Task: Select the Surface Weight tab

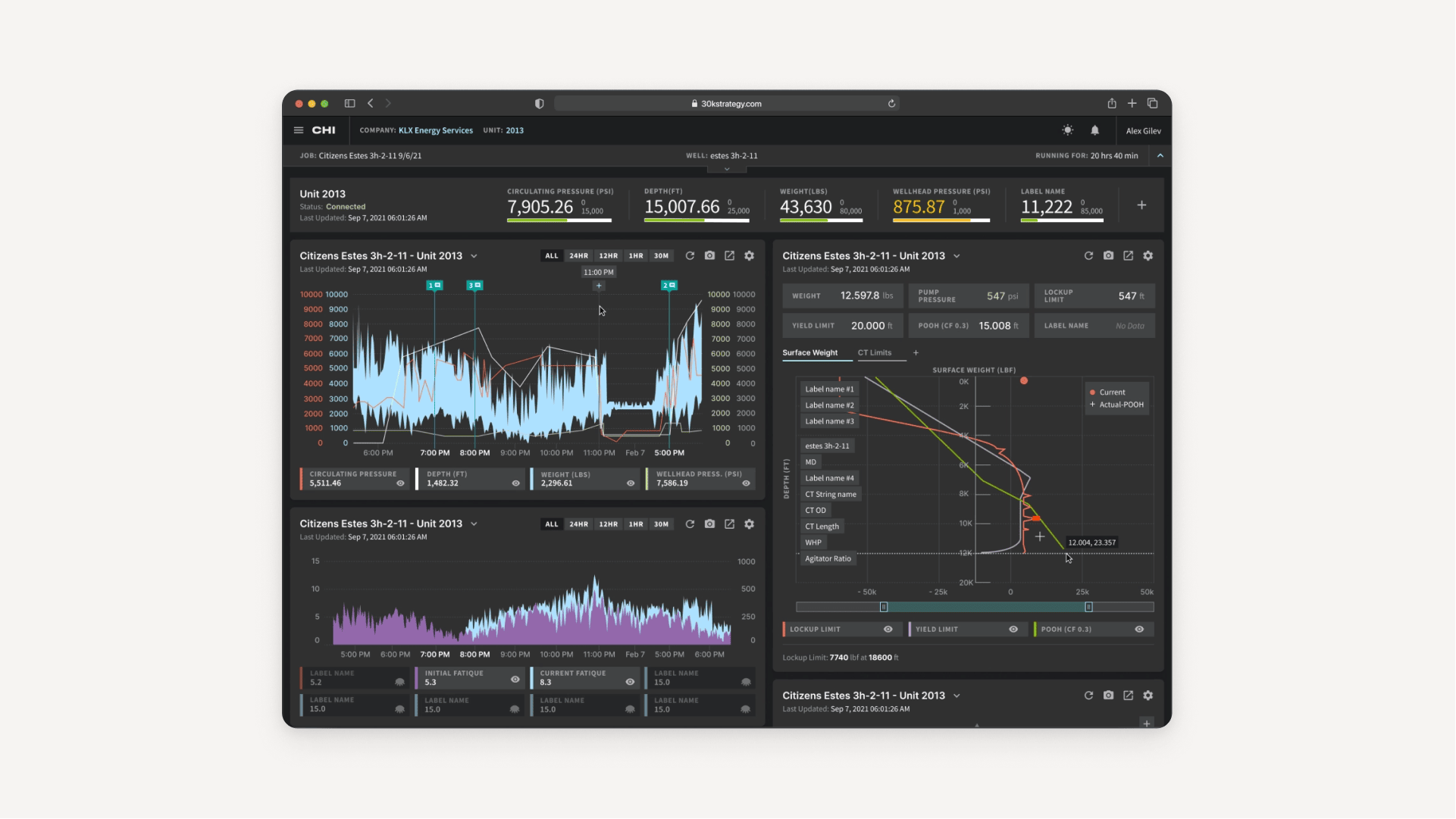Action: pos(809,353)
